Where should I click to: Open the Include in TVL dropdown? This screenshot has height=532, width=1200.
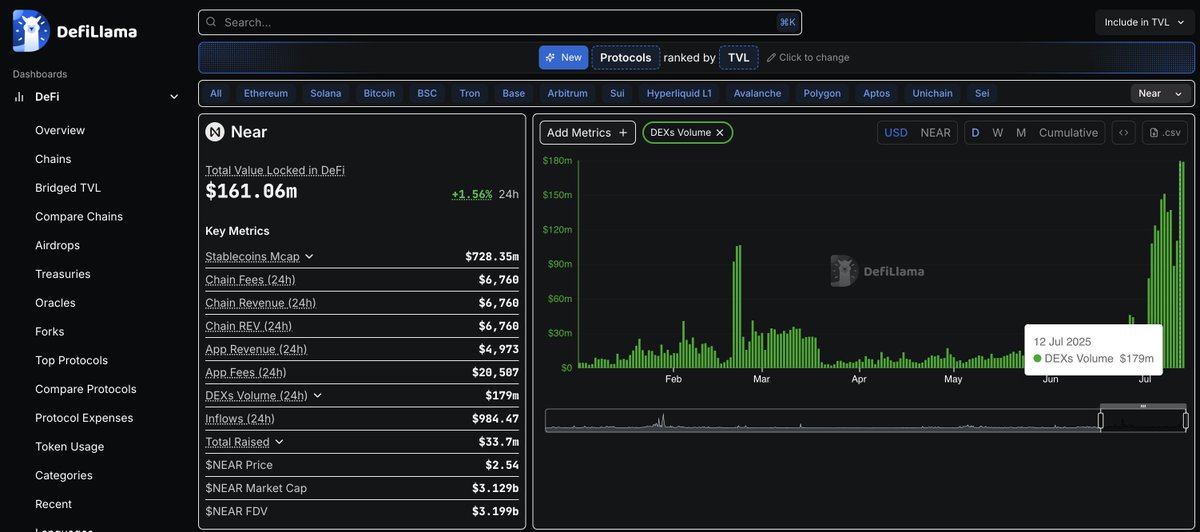pos(1145,22)
